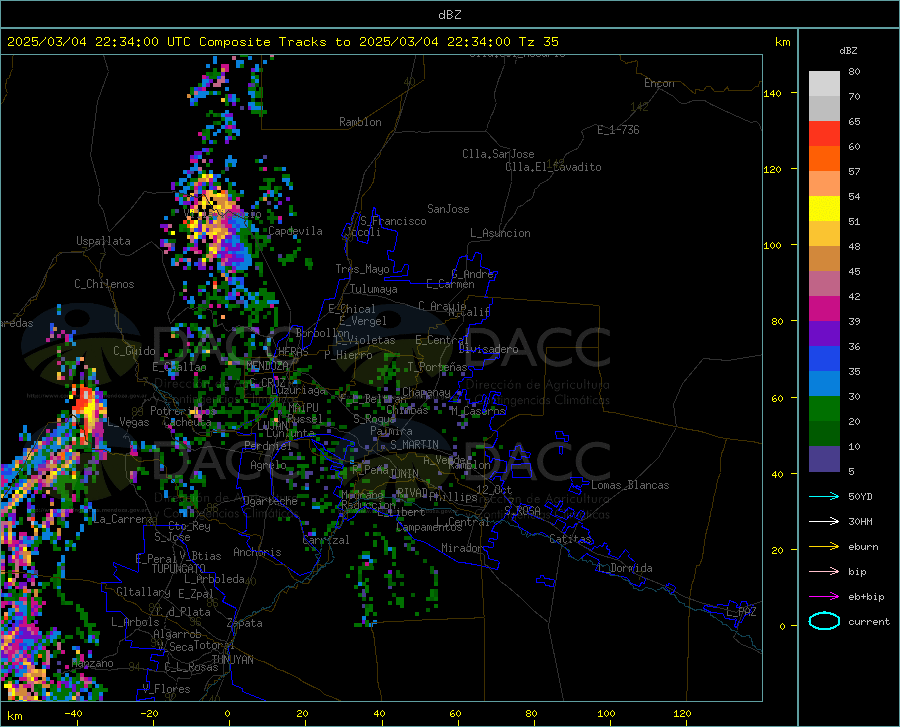Screen dimensions: 900x727
Task: Click the 'TUNUYAN' label on map
Action: [x=232, y=659]
